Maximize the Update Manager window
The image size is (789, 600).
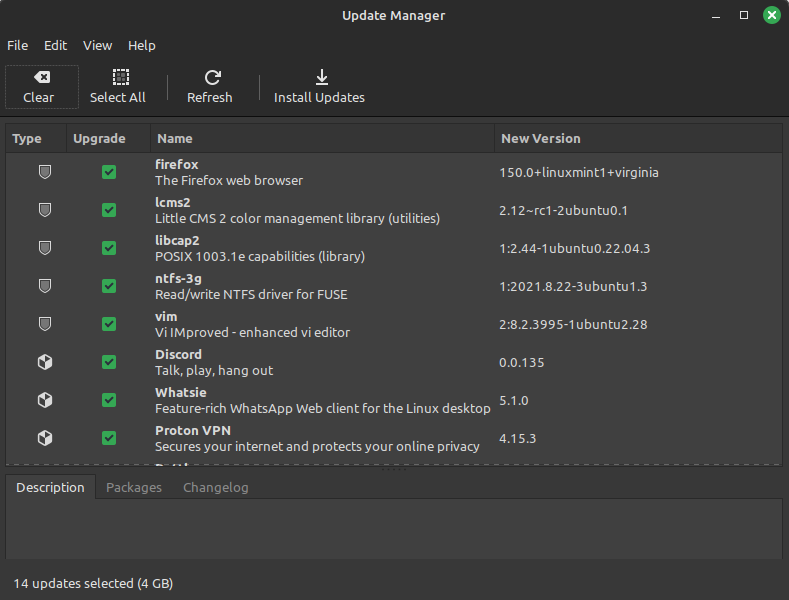pos(743,15)
